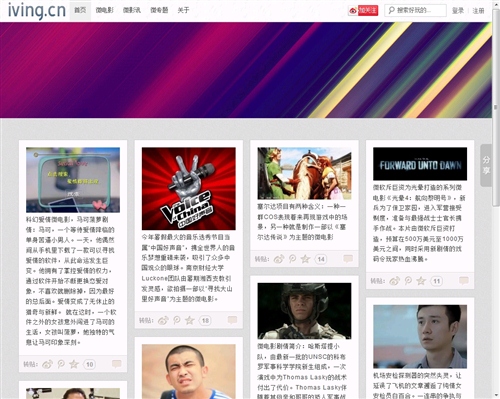The image size is (500, 399).
Task: Share 塞尔达 card to Weibo icon
Action: point(279,259)
